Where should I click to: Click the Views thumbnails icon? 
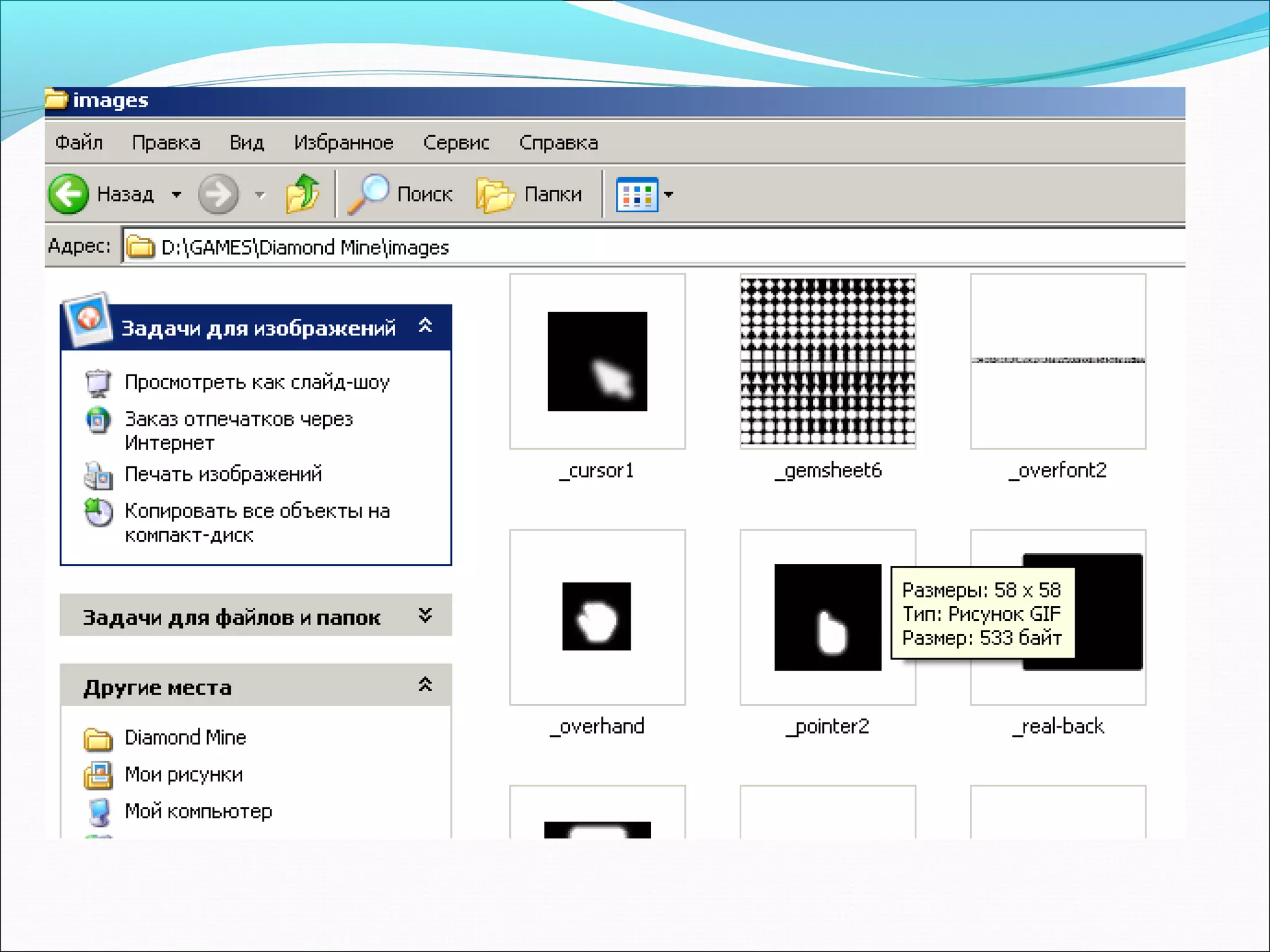tap(636, 195)
